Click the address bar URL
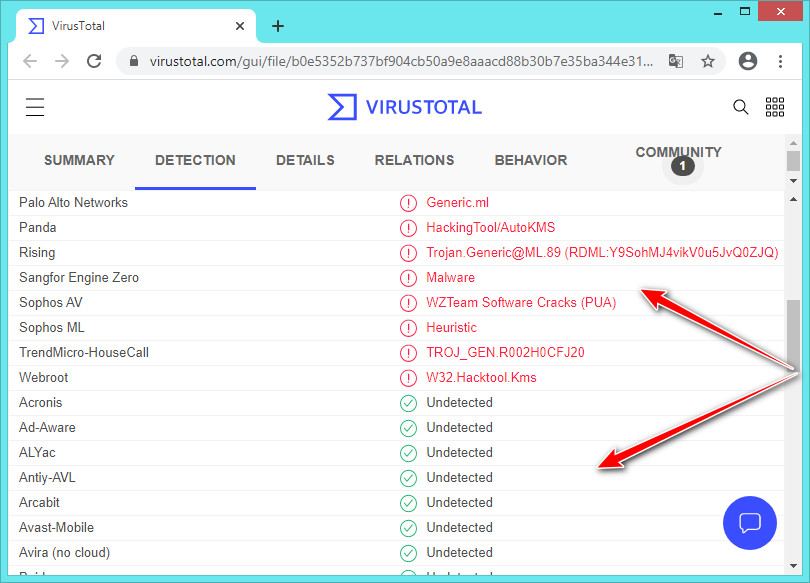Image resolution: width=810 pixels, height=583 pixels. (x=401, y=61)
